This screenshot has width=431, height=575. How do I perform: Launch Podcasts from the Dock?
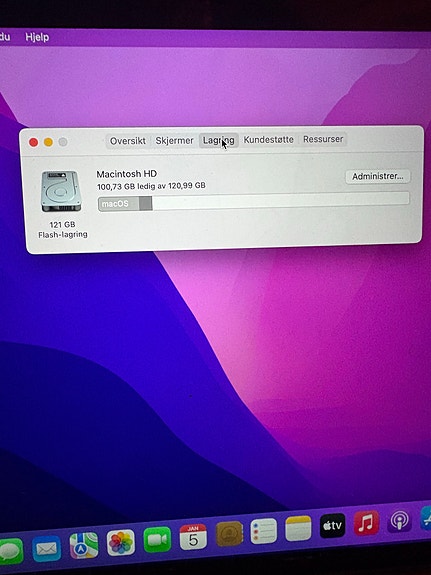399,520
